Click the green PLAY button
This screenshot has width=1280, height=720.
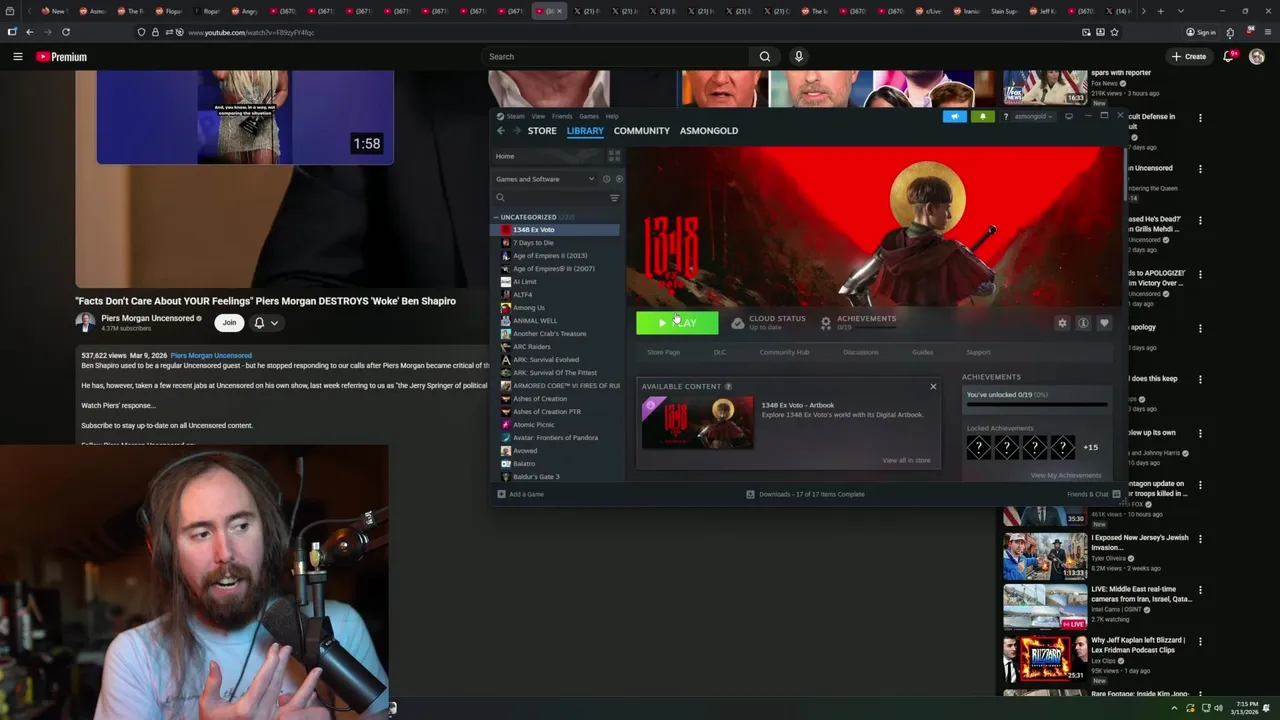click(677, 323)
